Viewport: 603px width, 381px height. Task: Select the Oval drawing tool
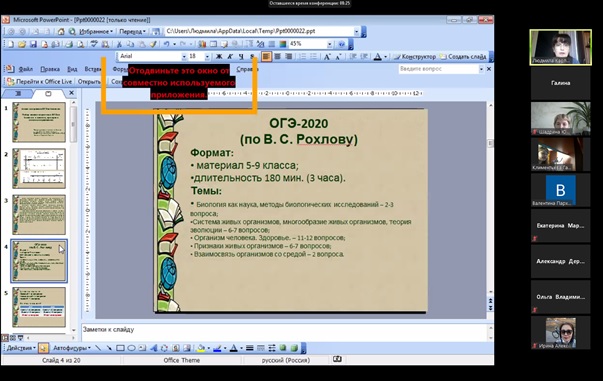(132, 348)
